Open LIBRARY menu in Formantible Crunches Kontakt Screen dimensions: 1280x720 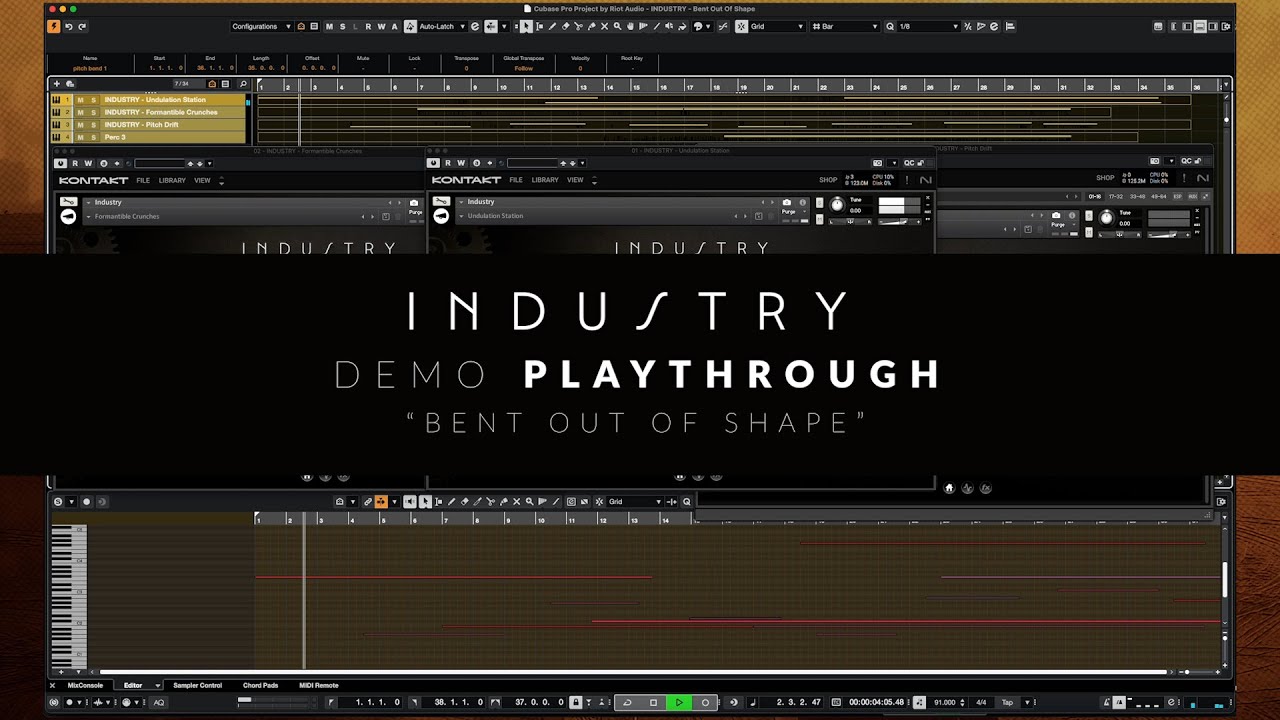click(172, 180)
